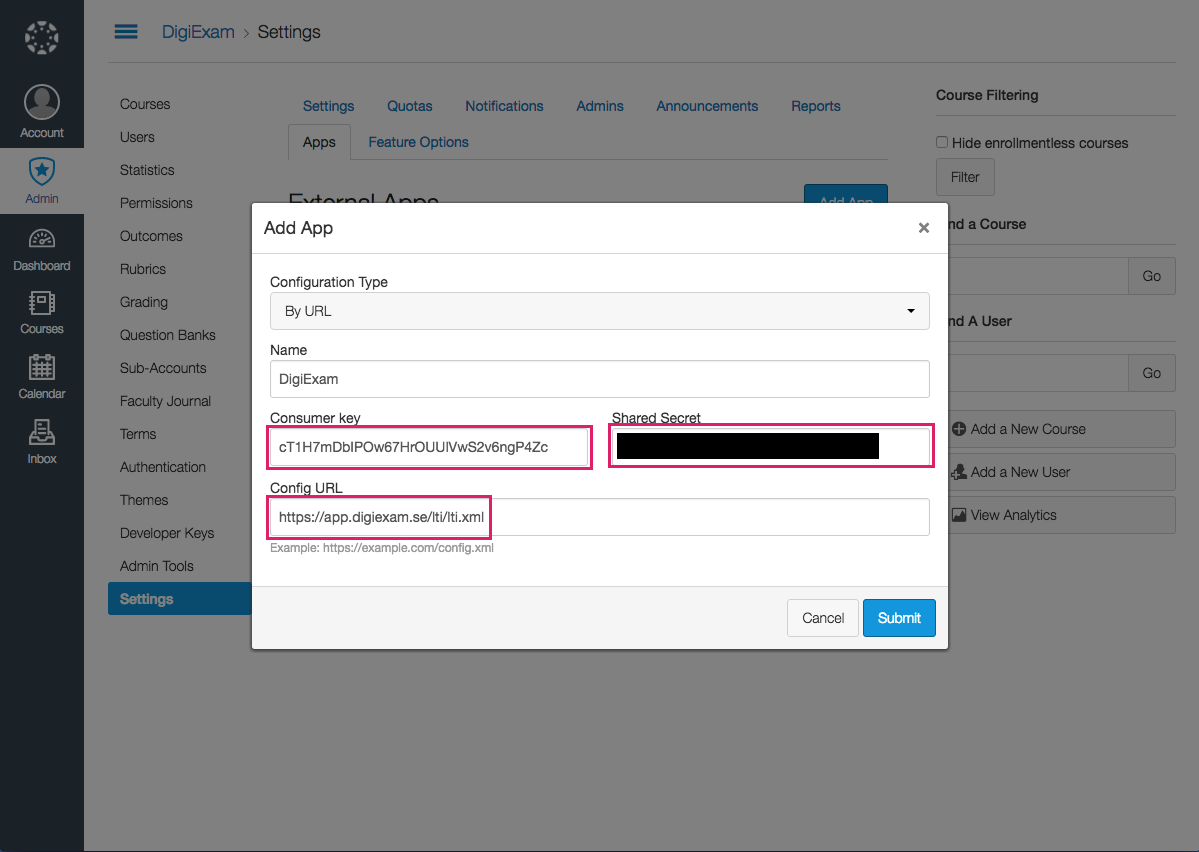Focus the Consumer key field

[x=429, y=447]
